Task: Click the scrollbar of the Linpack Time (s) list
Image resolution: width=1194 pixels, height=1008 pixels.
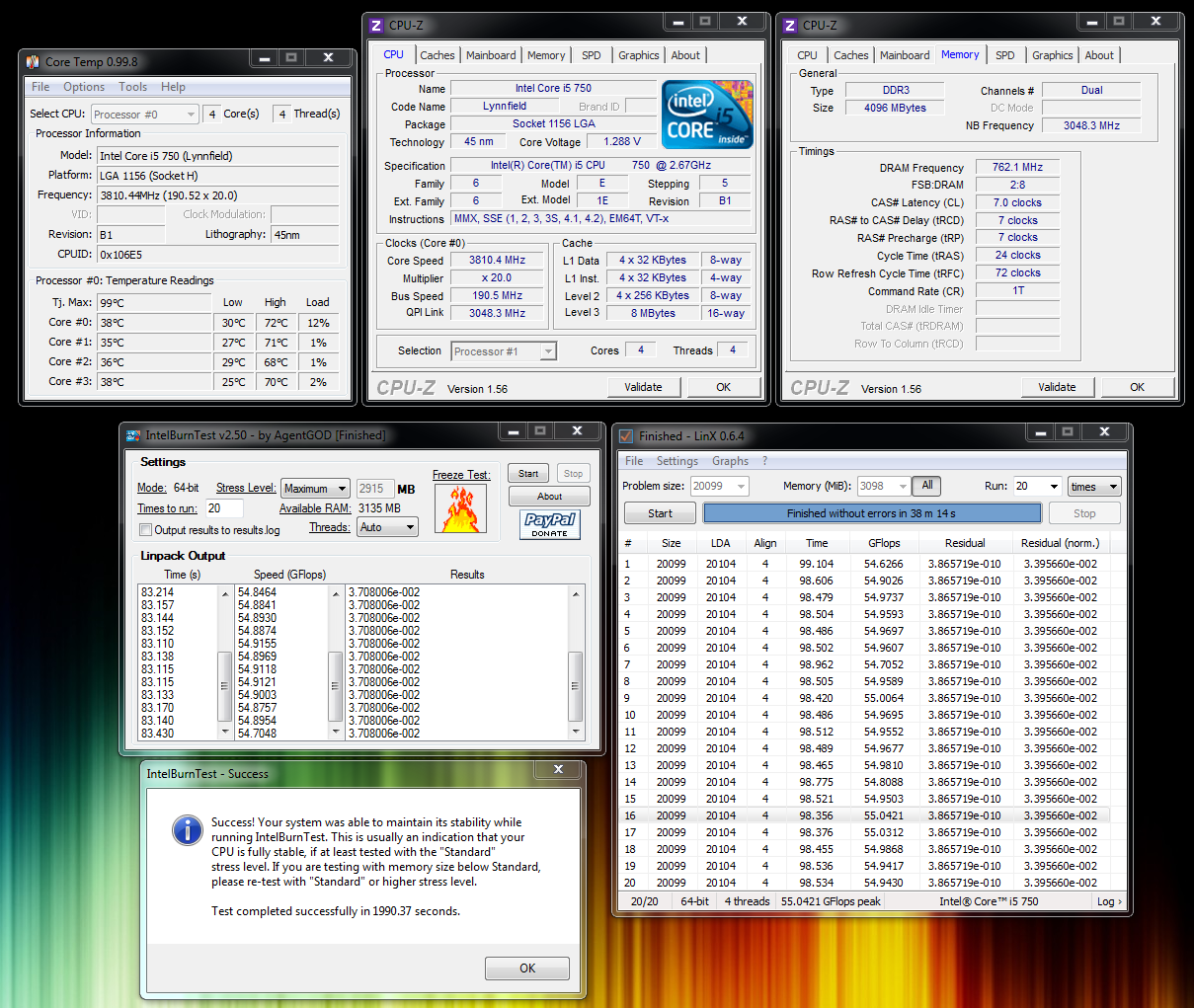Action: click(x=224, y=662)
